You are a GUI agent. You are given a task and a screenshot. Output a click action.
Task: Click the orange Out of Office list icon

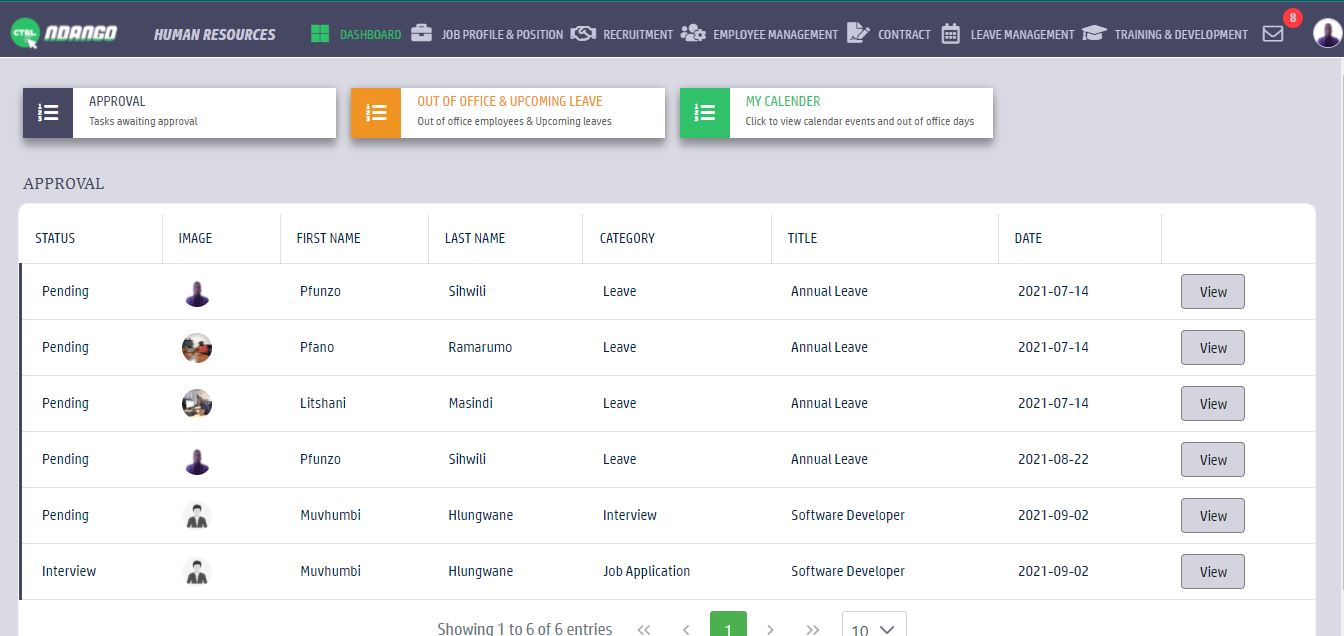376,113
